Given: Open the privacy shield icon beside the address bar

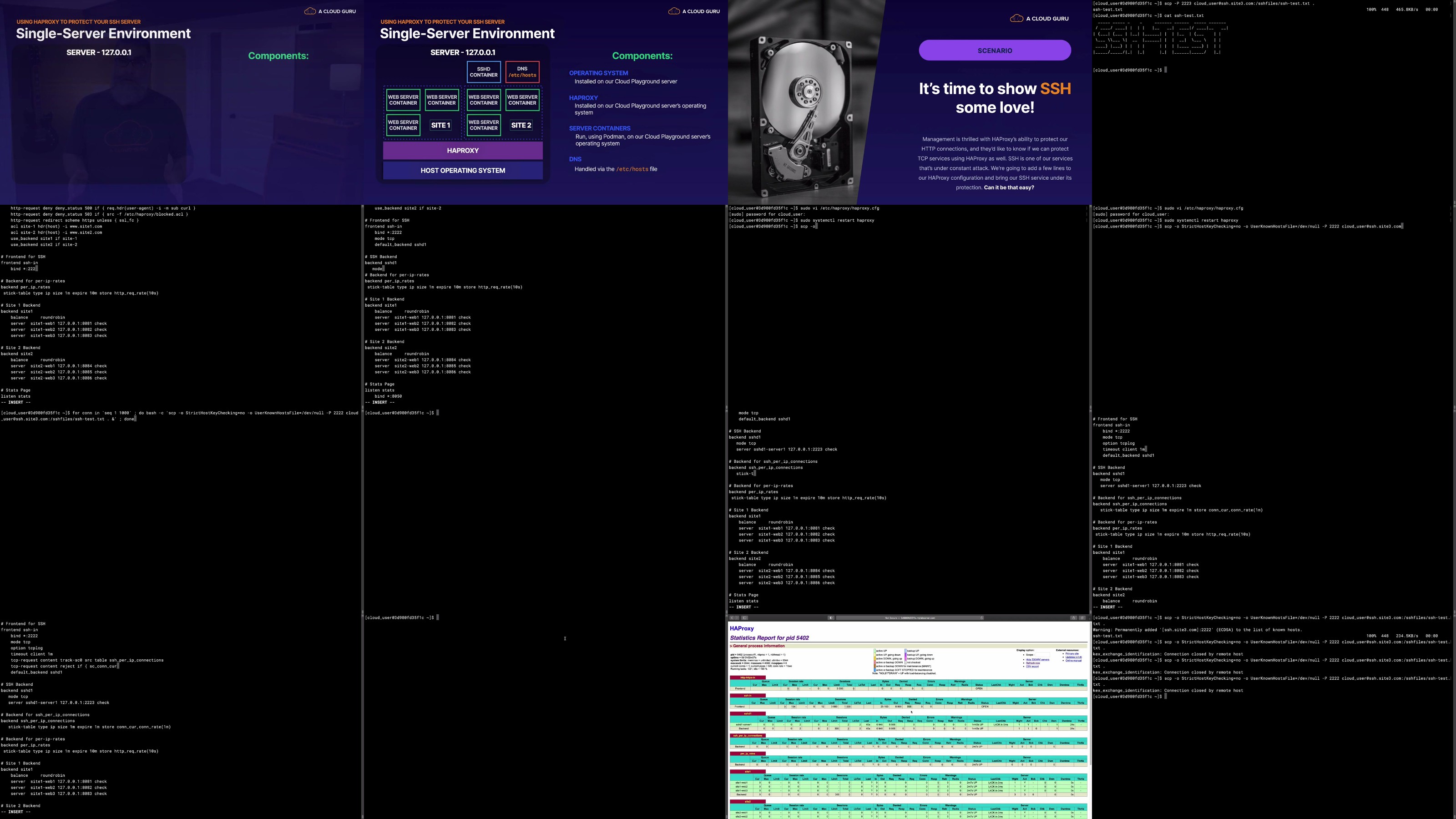Looking at the screenshot, I should 831,618.
